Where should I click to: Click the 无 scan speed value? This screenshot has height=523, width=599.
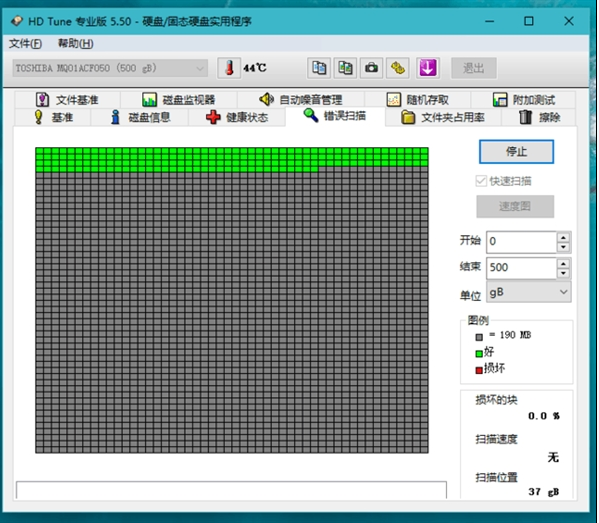[x=553, y=457]
